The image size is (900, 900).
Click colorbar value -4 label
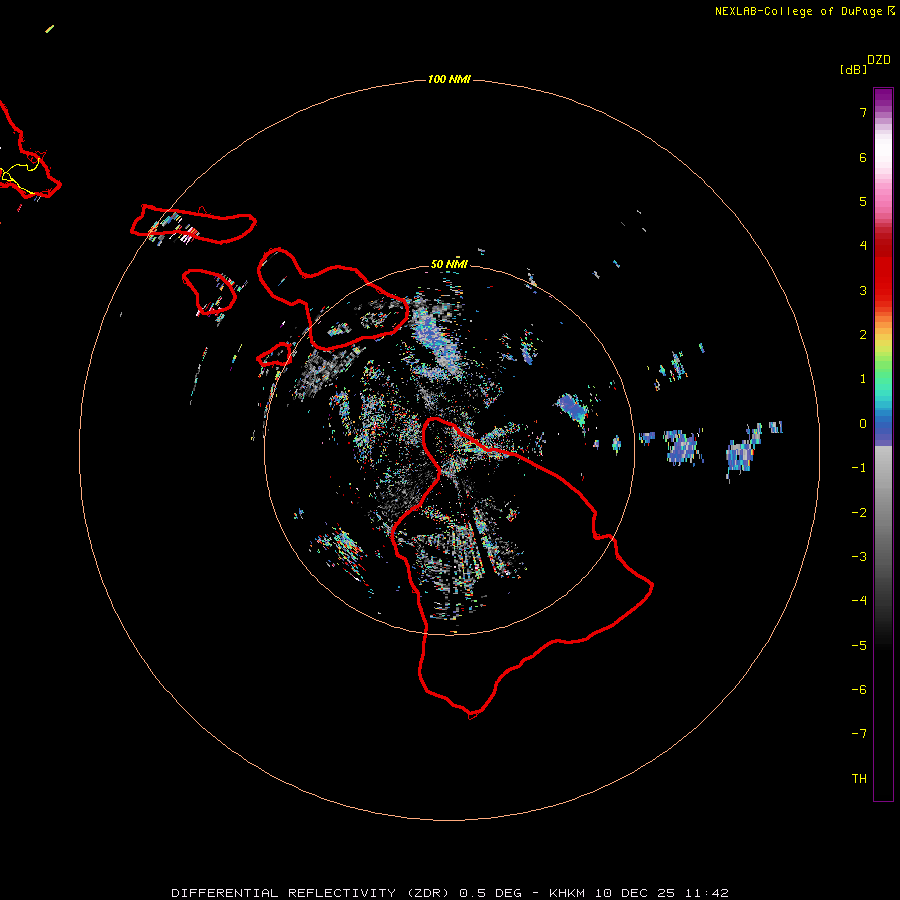pos(859,601)
